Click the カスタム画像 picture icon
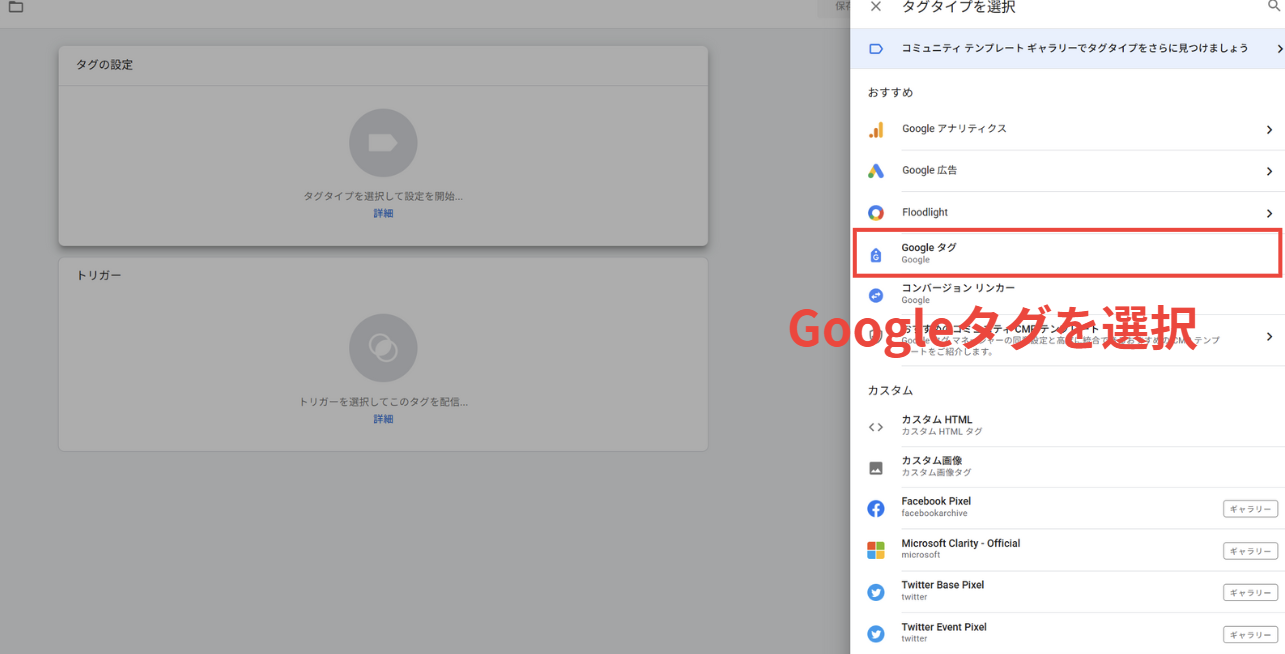1285x654 pixels. coord(876,467)
